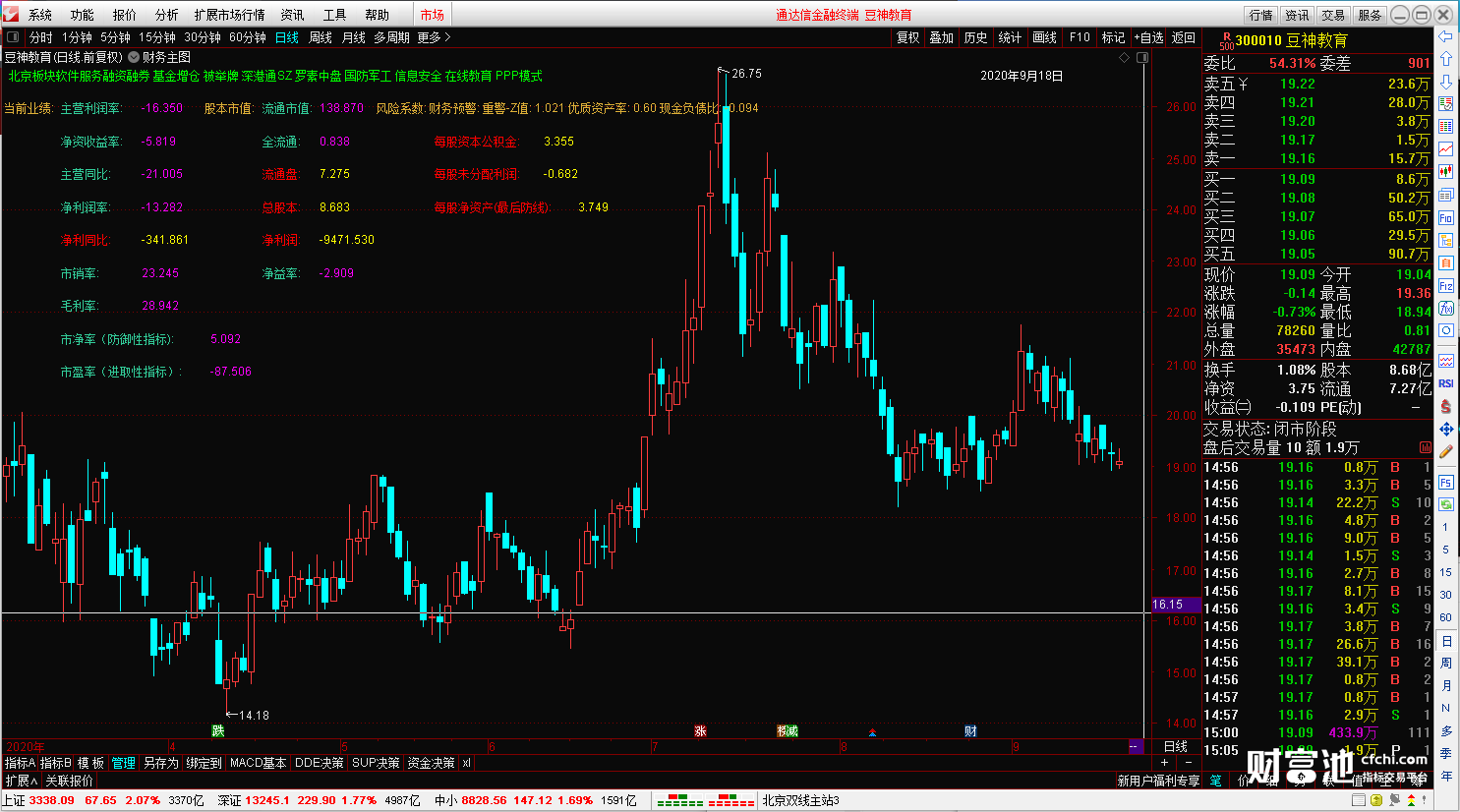1460x812 pixels.
Task: Click the Fiz icon in right sidebar
Action: [x=1445, y=286]
